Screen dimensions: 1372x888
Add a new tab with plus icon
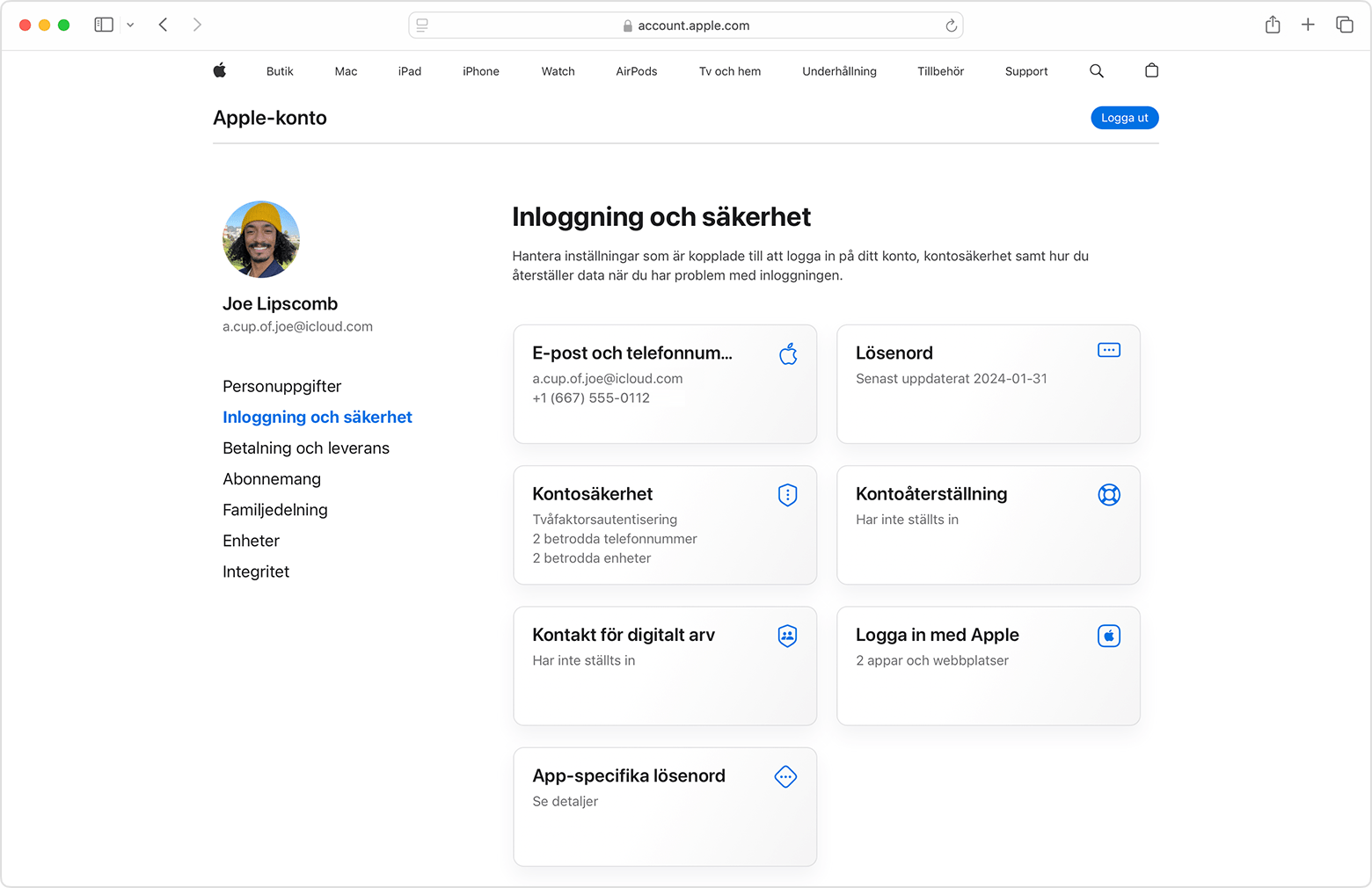coord(1308,25)
